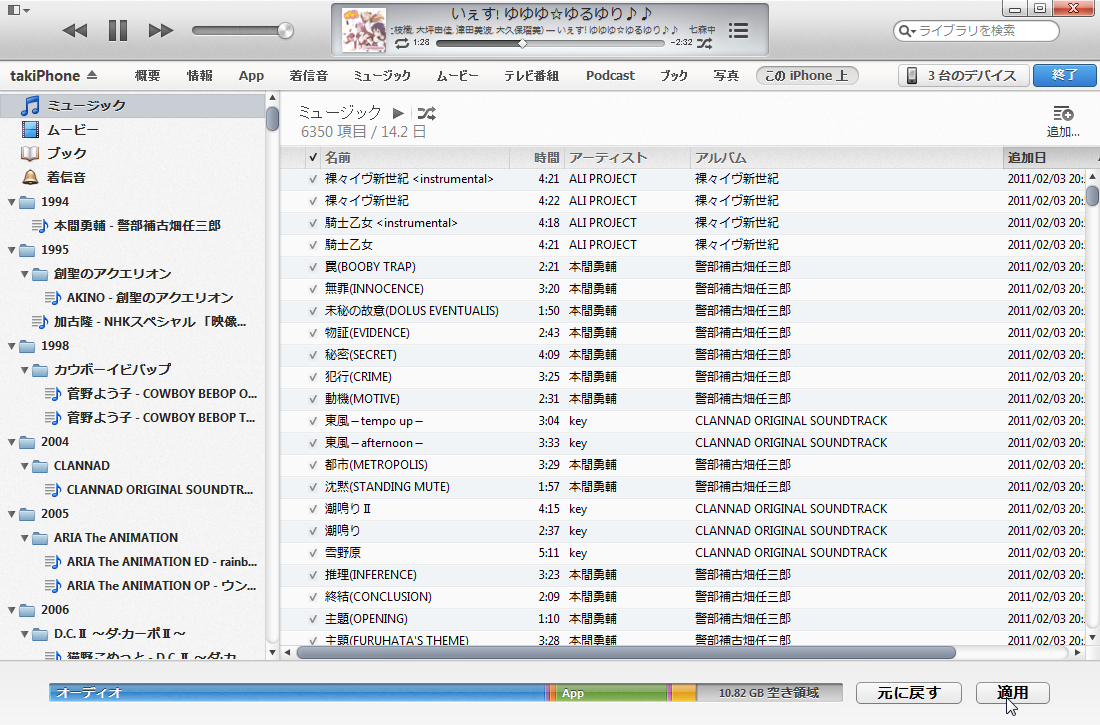Play all music with the play icon
The image size is (1100, 725).
click(398, 113)
